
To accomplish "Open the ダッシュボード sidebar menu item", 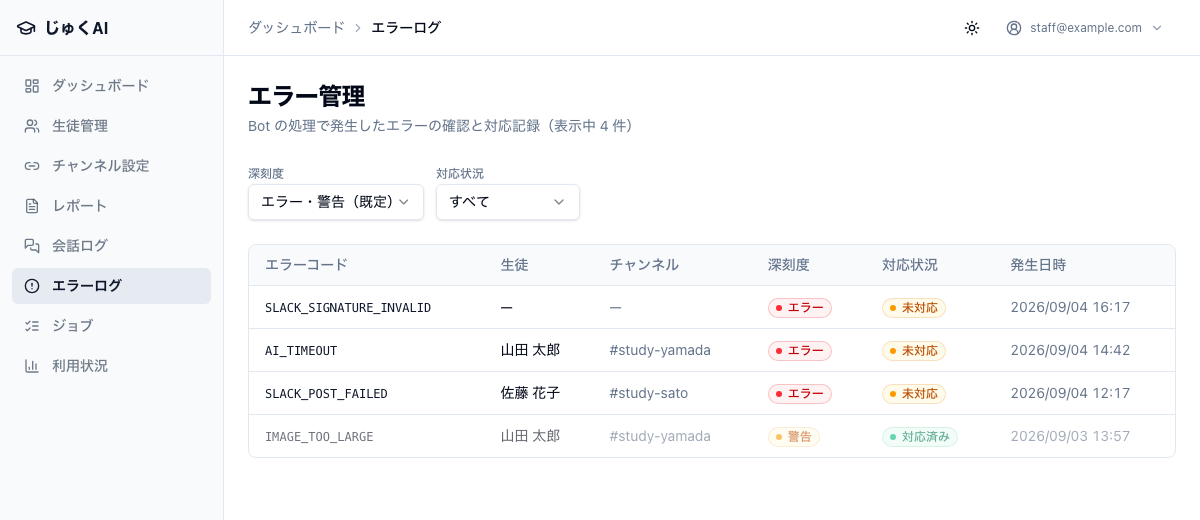I will pos(111,86).
